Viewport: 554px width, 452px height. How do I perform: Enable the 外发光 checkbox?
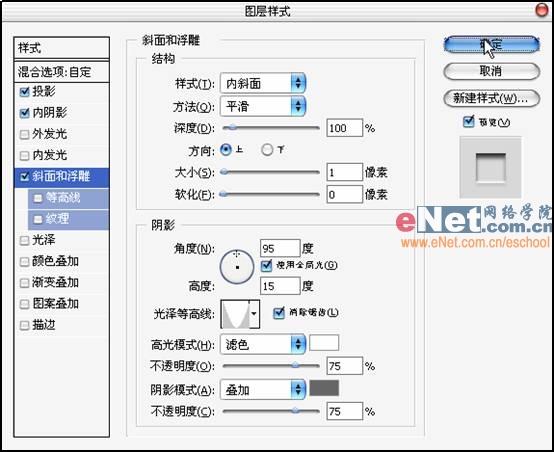(24, 134)
